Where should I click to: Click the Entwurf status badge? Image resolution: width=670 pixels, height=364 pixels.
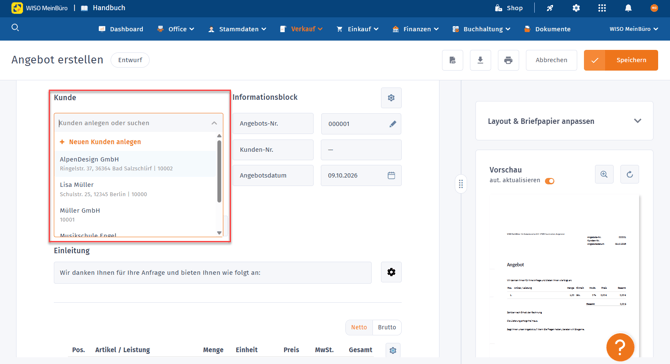pyautogui.click(x=130, y=60)
